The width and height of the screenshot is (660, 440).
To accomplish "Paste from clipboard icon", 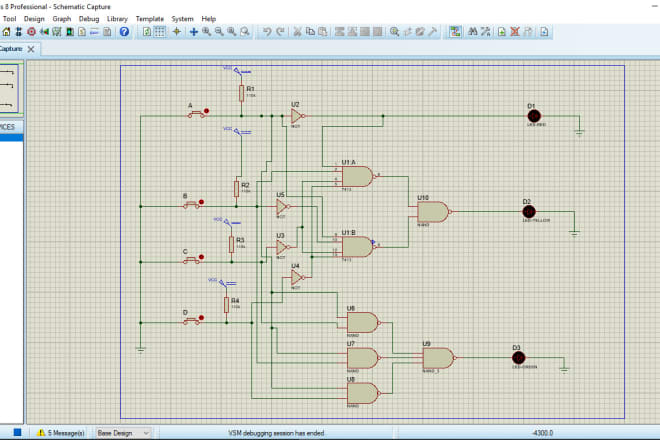I will [323, 32].
